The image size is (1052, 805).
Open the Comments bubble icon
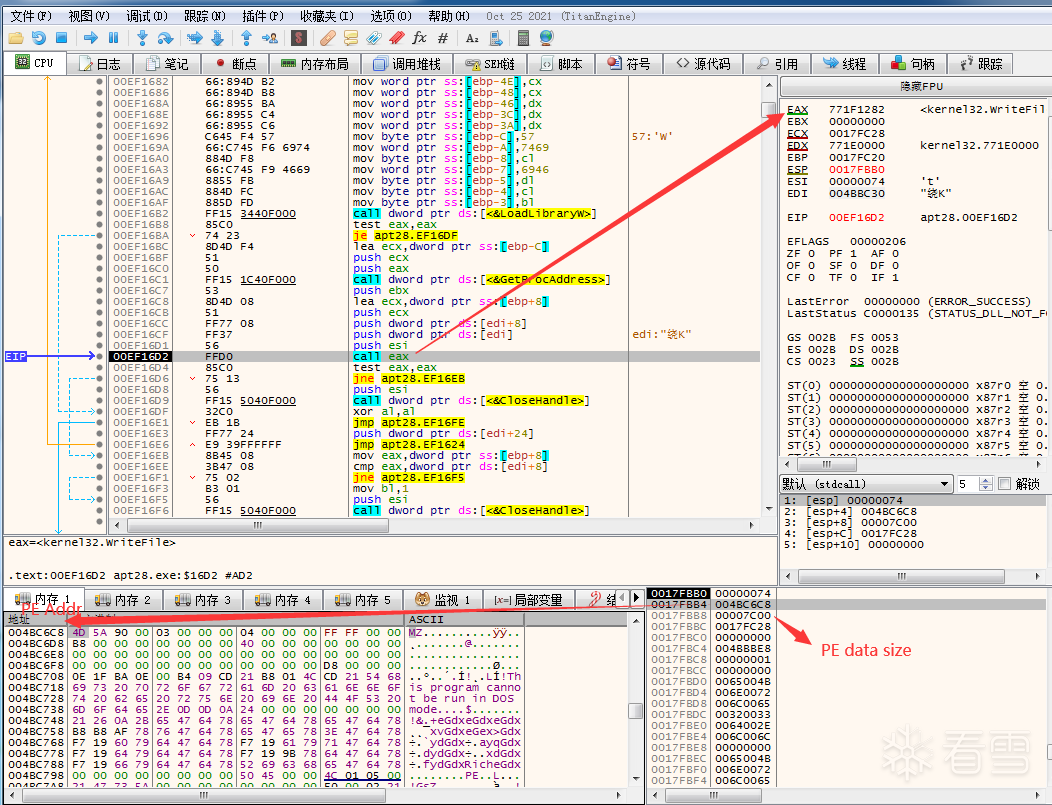click(x=350, y=38)
